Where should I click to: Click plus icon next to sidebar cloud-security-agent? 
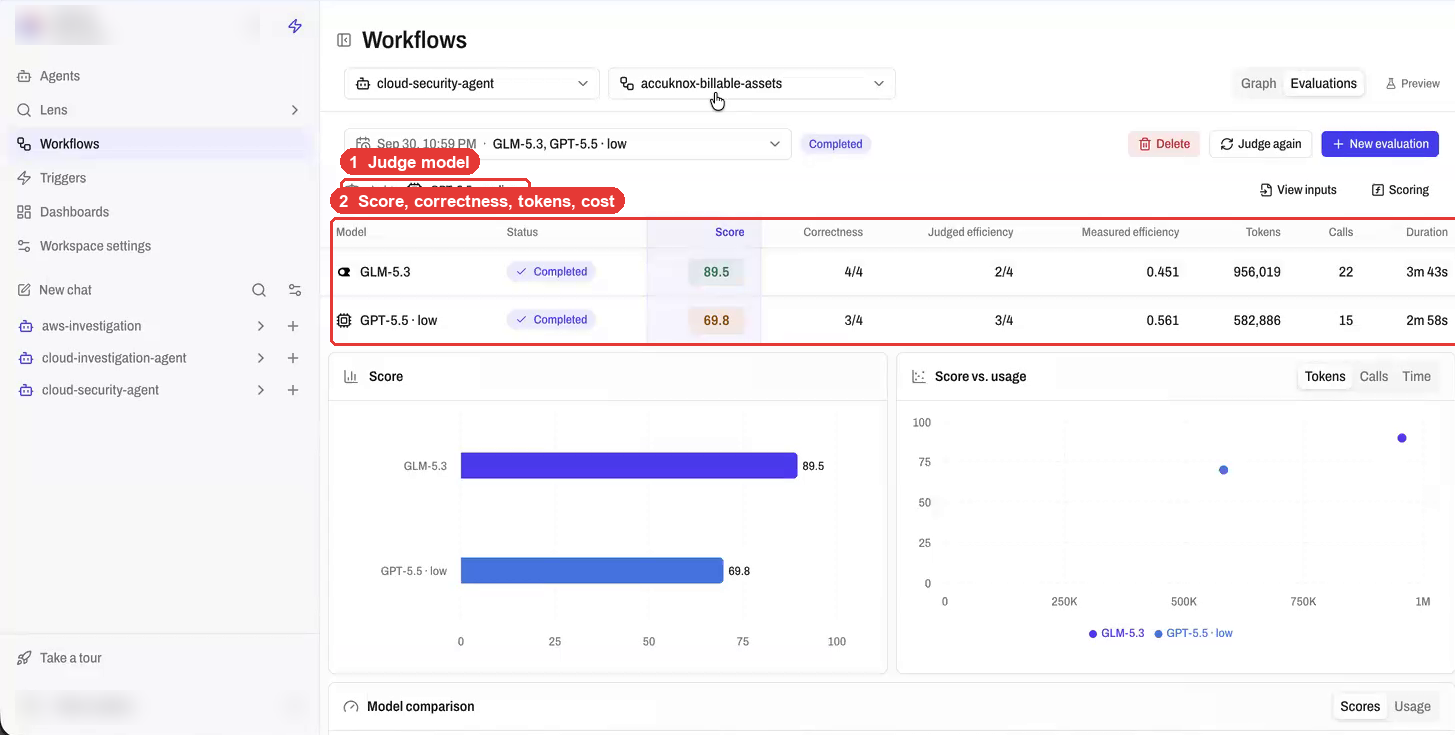pyautogui.click(x=293, y=390)
